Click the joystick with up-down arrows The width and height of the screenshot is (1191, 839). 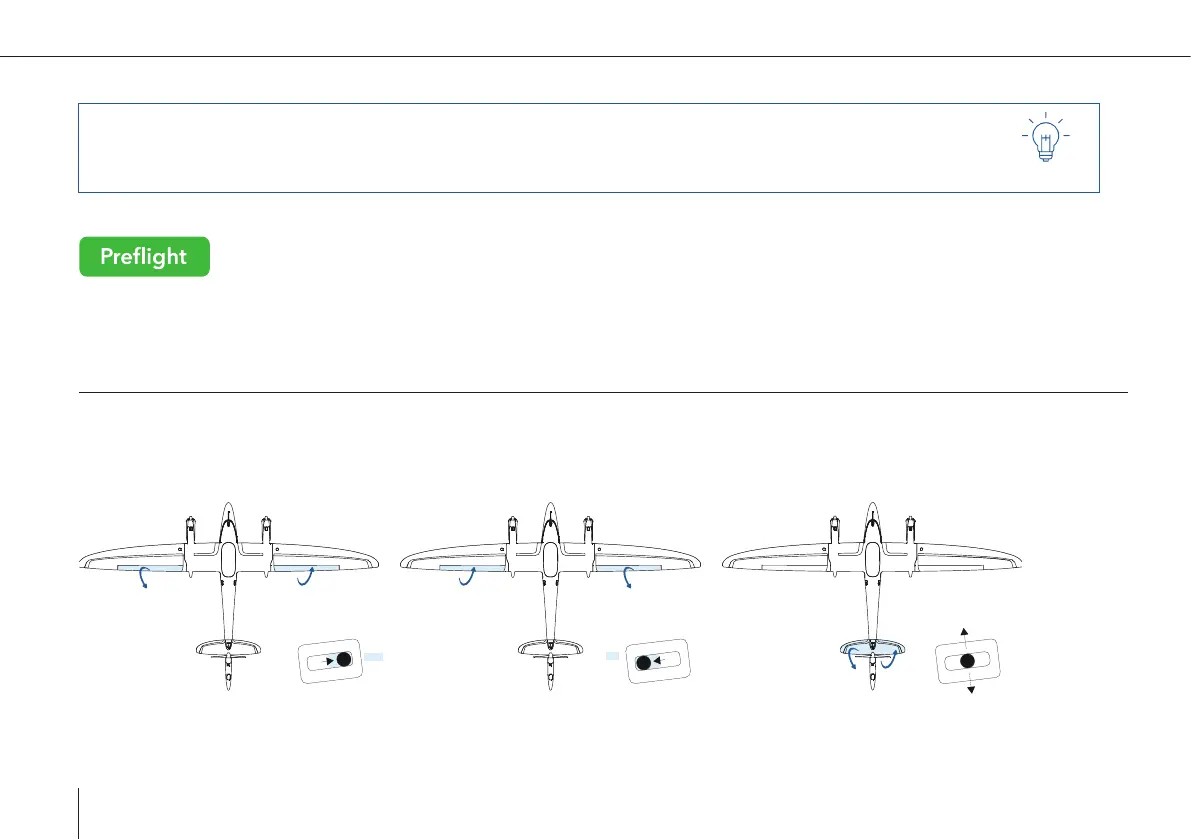click(967, 661)
